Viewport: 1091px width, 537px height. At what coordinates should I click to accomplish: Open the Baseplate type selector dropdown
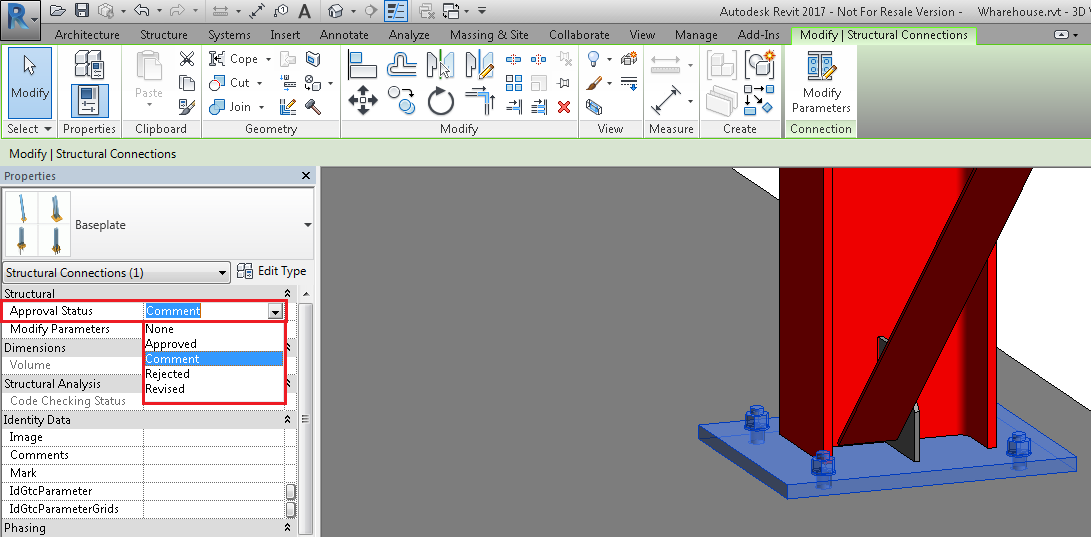(307, 225)
